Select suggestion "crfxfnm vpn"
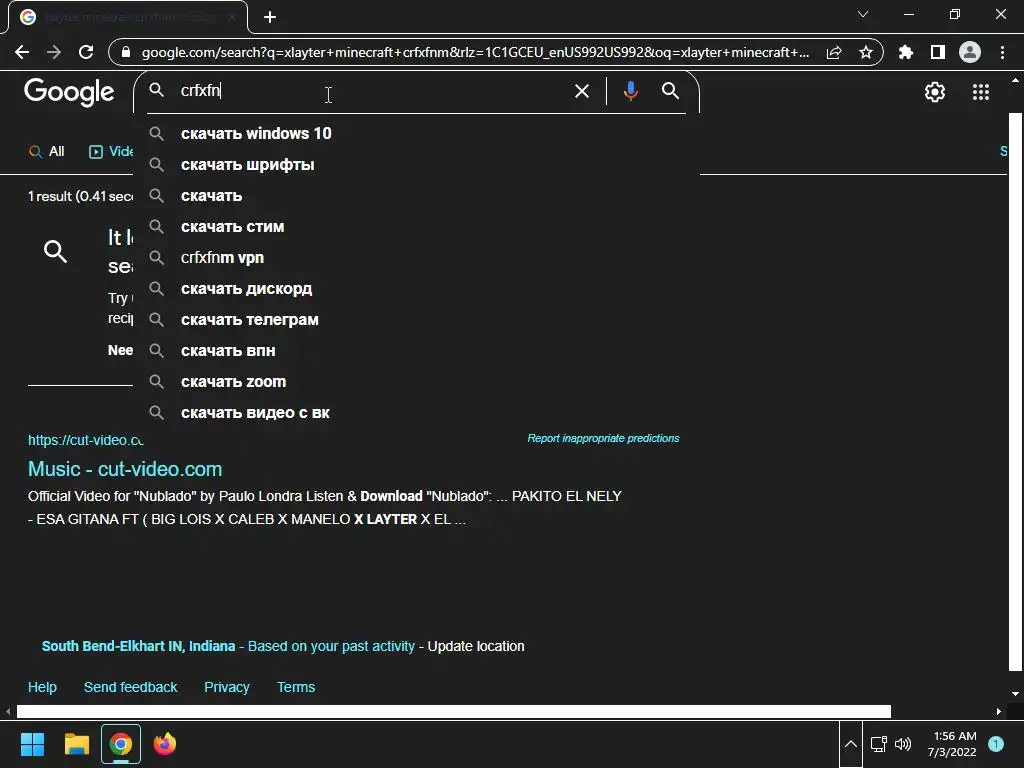1024x768 pixels. [416, 257]
